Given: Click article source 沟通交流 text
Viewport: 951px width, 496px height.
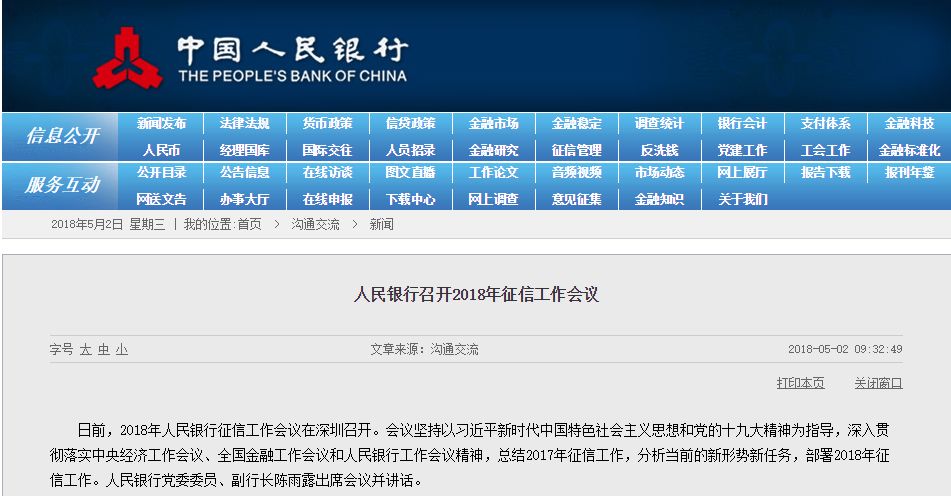Looking at the screenshot, I should pyautogui.click(x=454, y=349).
